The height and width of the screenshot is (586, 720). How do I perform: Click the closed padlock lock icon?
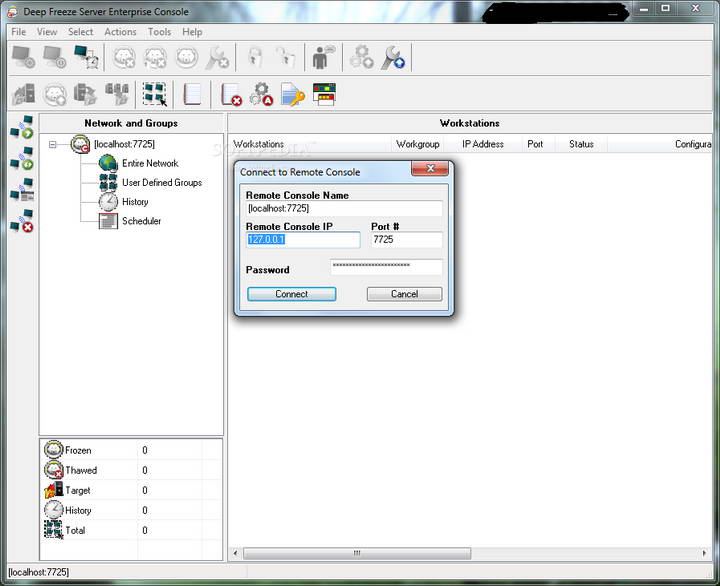click(254, 58)
